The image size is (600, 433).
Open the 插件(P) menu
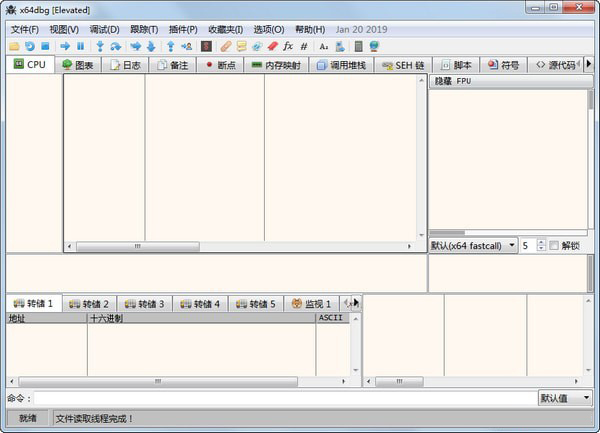point(180,29)
